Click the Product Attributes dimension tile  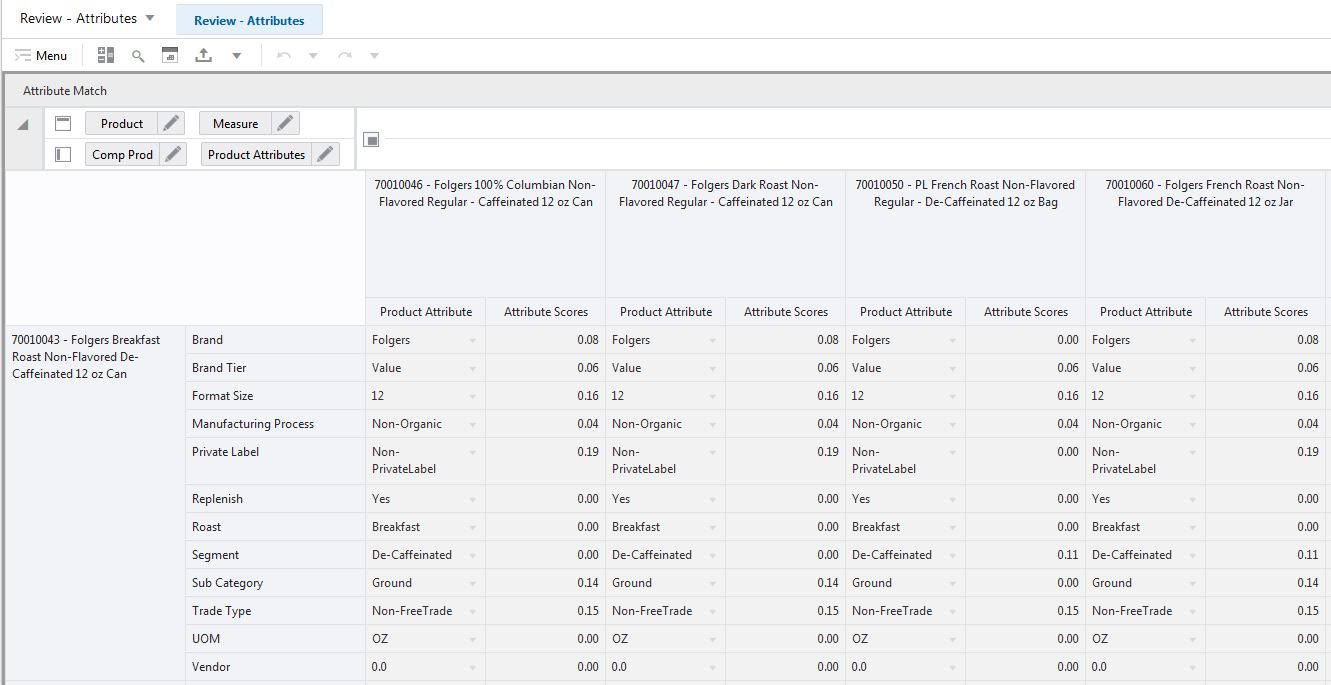[x=256, y=155]
